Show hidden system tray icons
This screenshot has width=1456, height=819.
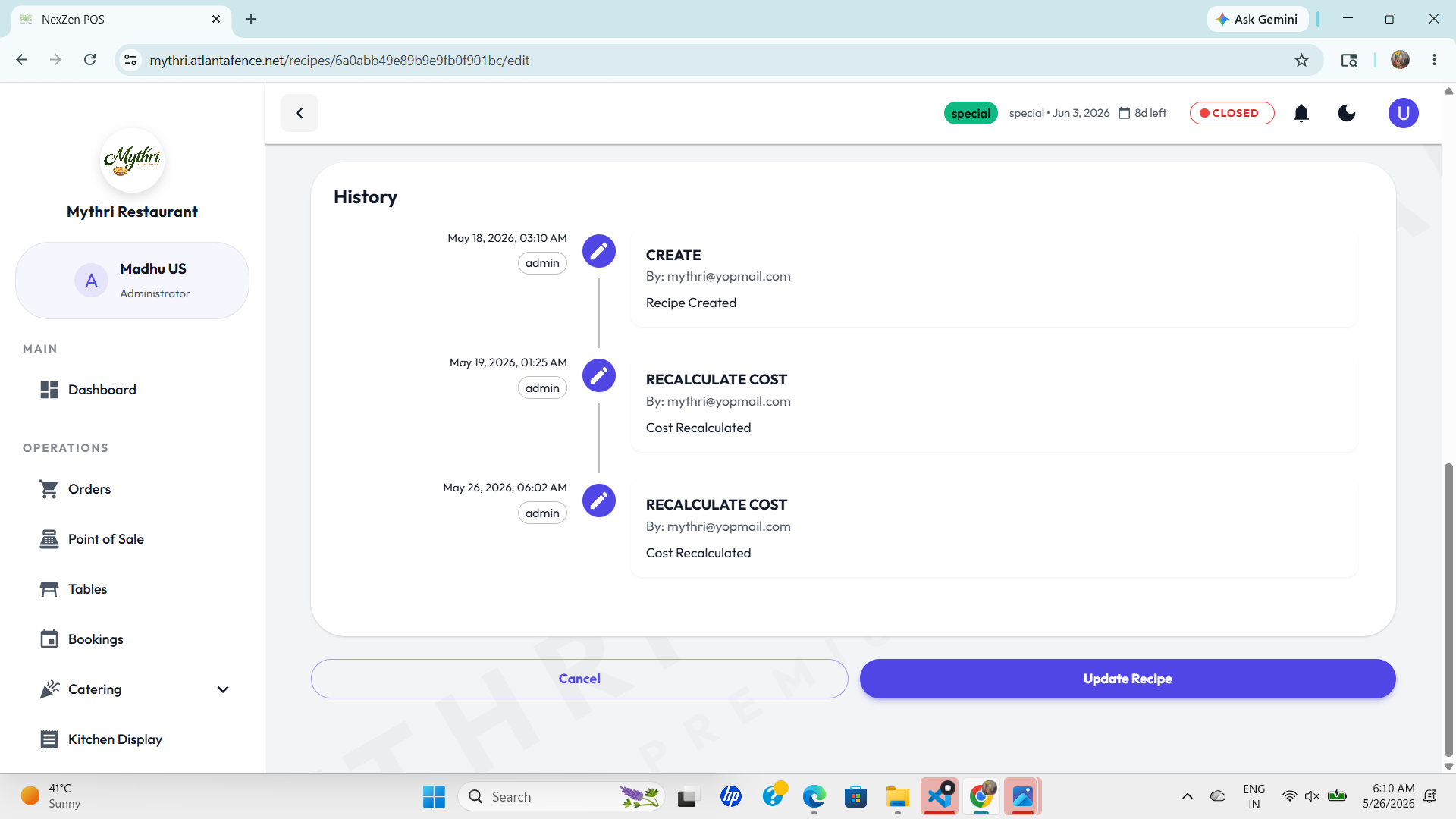[x=1188, y=796]
